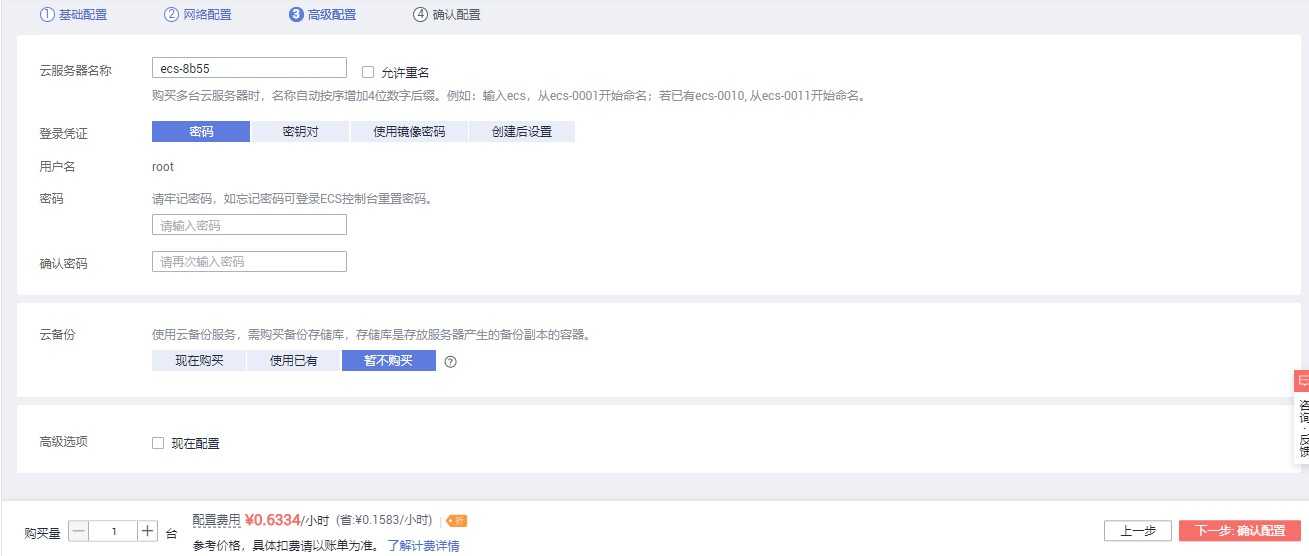Click 上一步 button
Screen dimensions: 1309x556
(x=1138, y=531)
